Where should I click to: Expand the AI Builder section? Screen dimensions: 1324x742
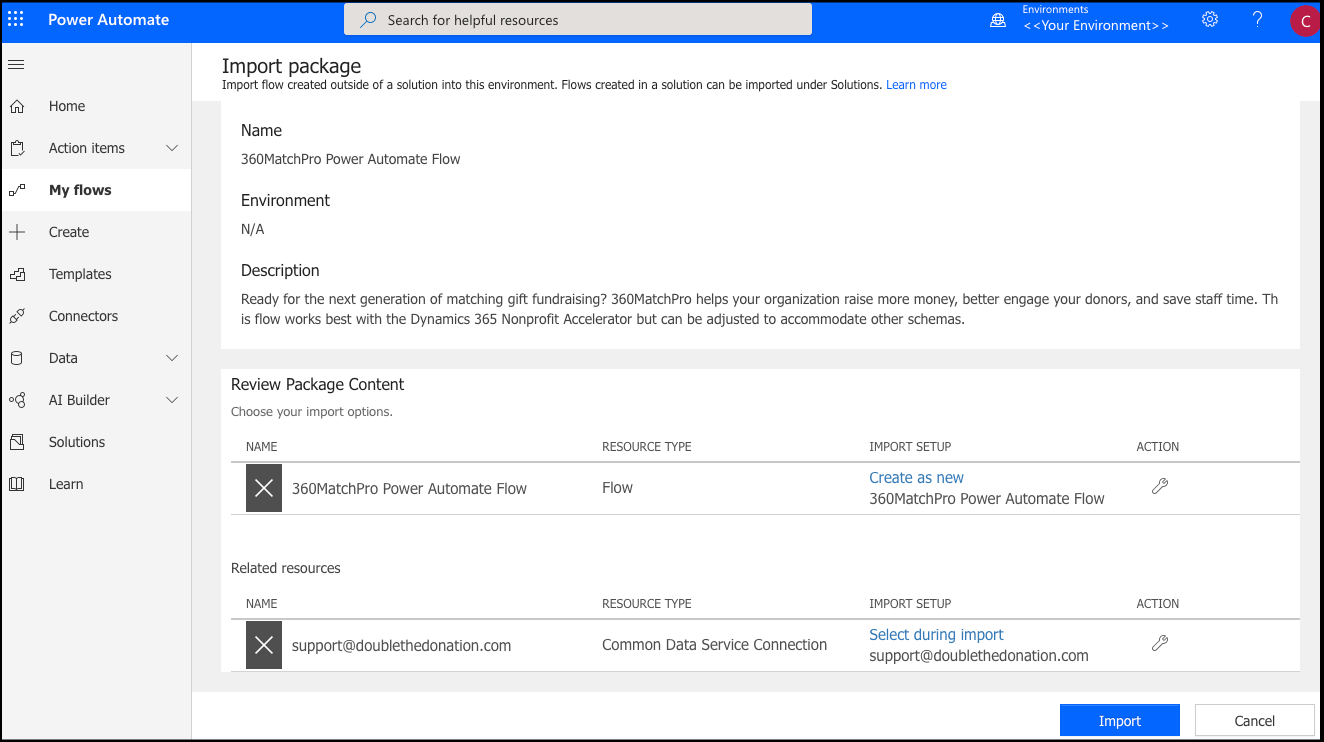click(x=171, y=399)
